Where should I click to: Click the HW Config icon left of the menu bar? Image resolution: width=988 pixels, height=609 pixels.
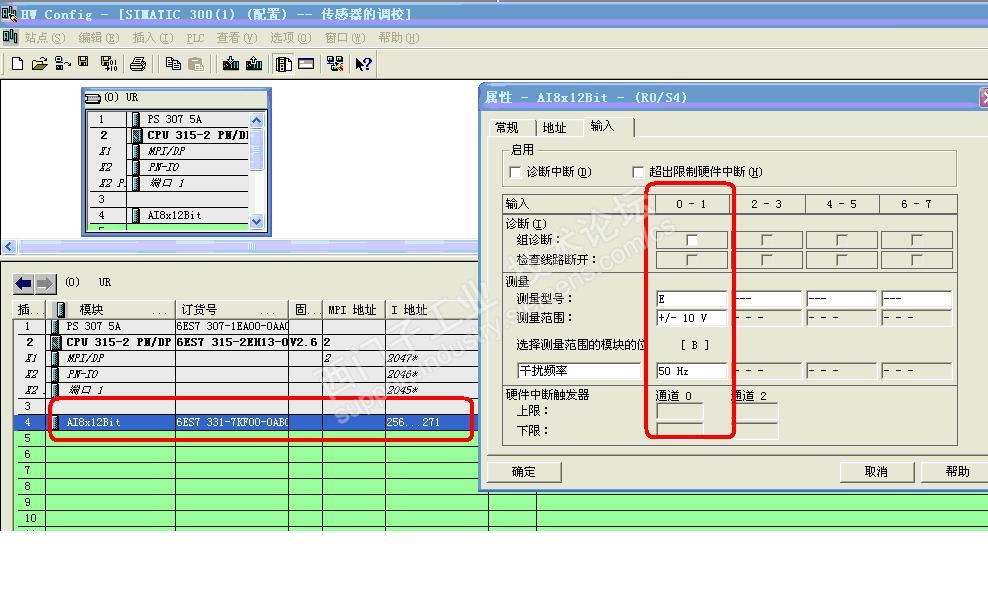pos(10,37)
